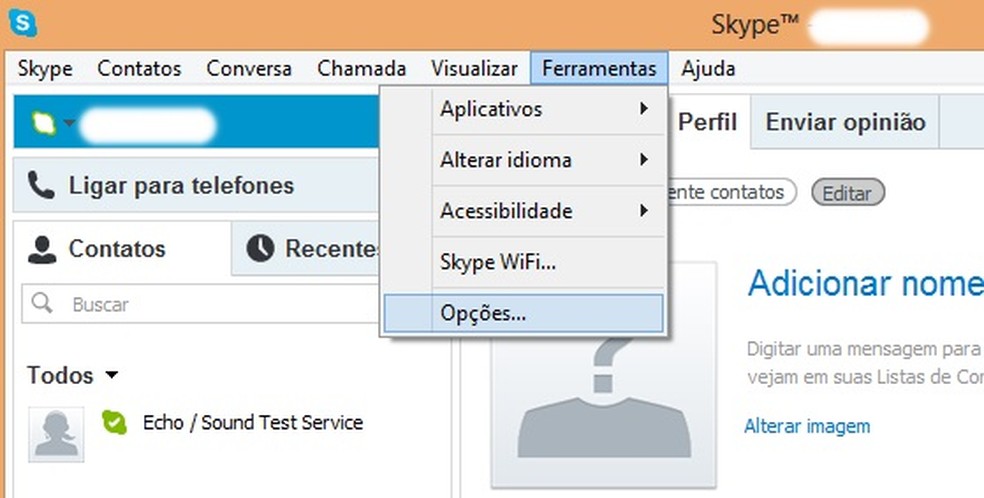The width and height of the screenshot is (984, 498).
Task: Switch to the Enviar opinião tab
Action: coord(845,122)
